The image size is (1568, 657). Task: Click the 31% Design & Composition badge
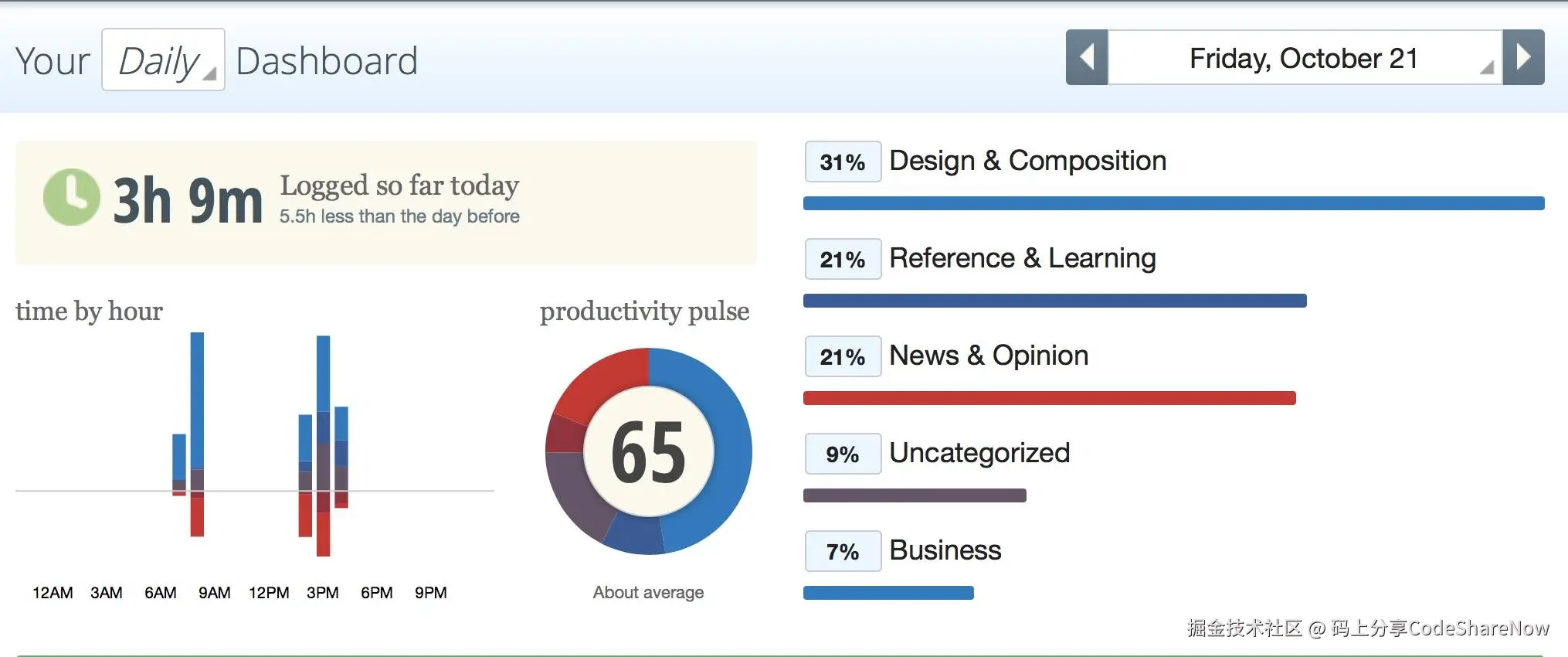coord(843,162)
